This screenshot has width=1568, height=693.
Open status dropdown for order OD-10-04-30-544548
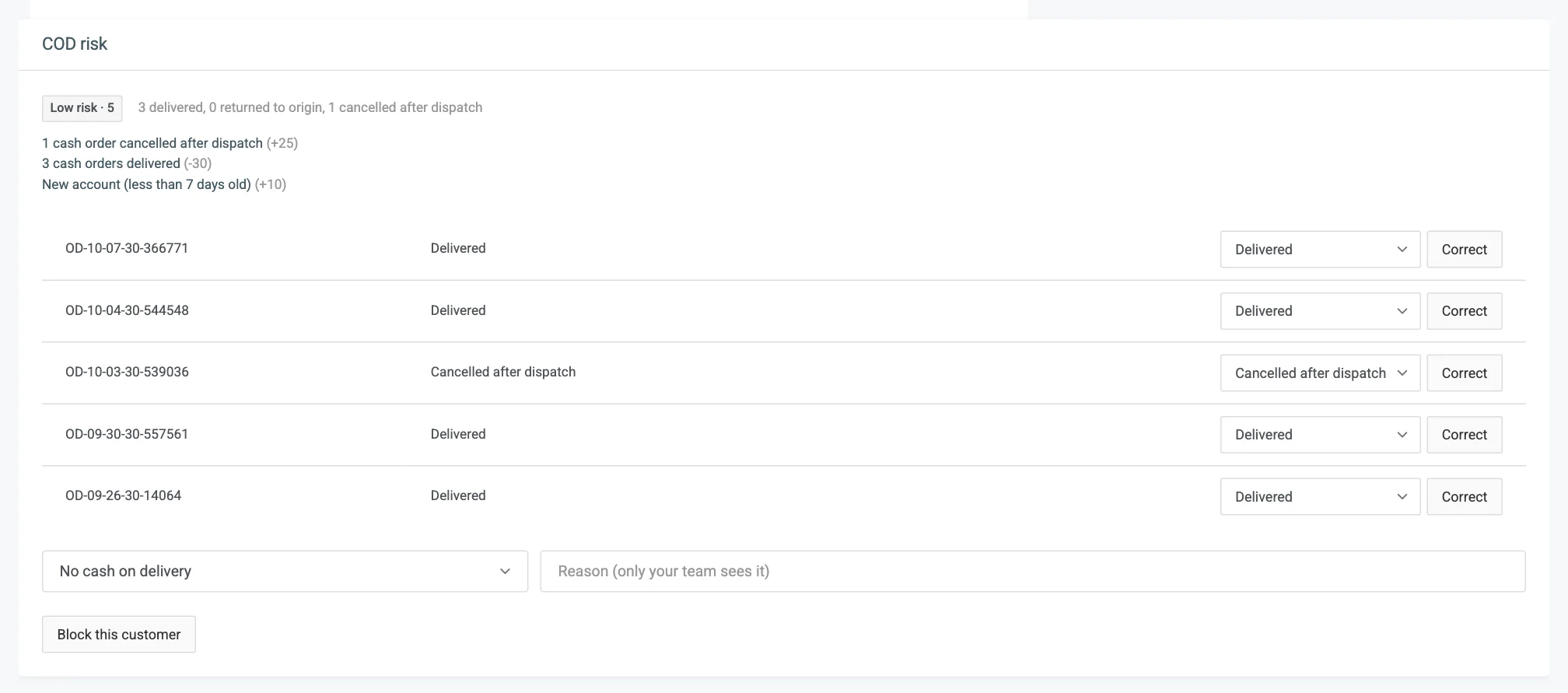1320,311
